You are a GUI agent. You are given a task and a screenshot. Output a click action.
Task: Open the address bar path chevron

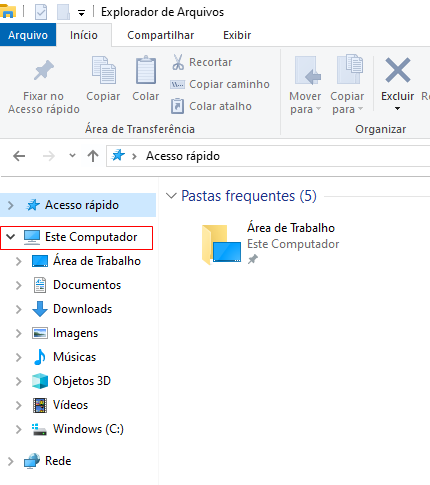click(134, 156)
